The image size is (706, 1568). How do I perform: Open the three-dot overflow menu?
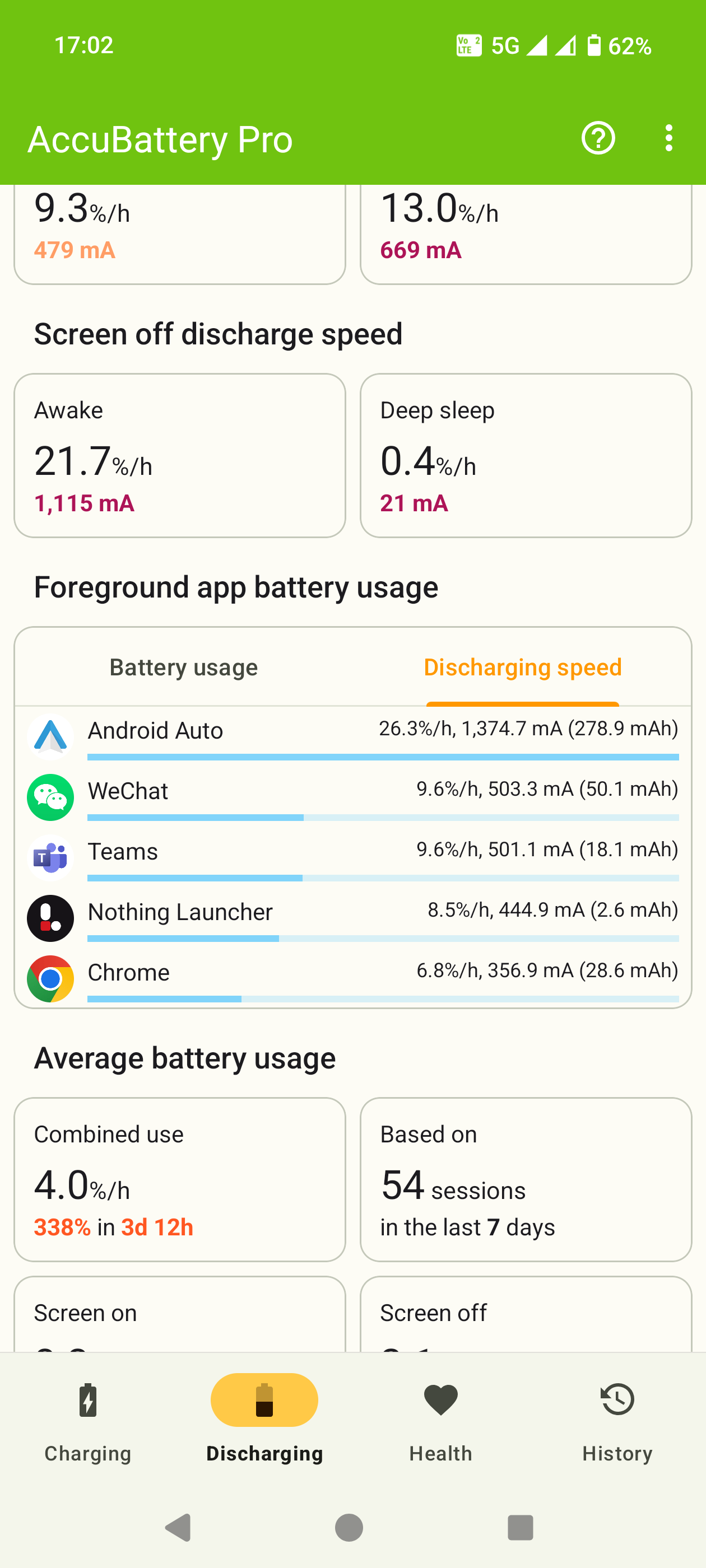point(668,138)
